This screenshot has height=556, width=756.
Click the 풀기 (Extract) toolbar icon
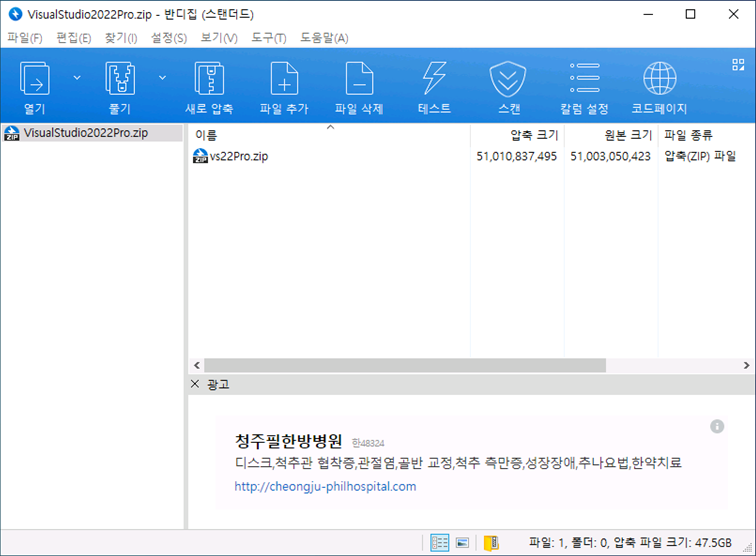coord(120,79)
